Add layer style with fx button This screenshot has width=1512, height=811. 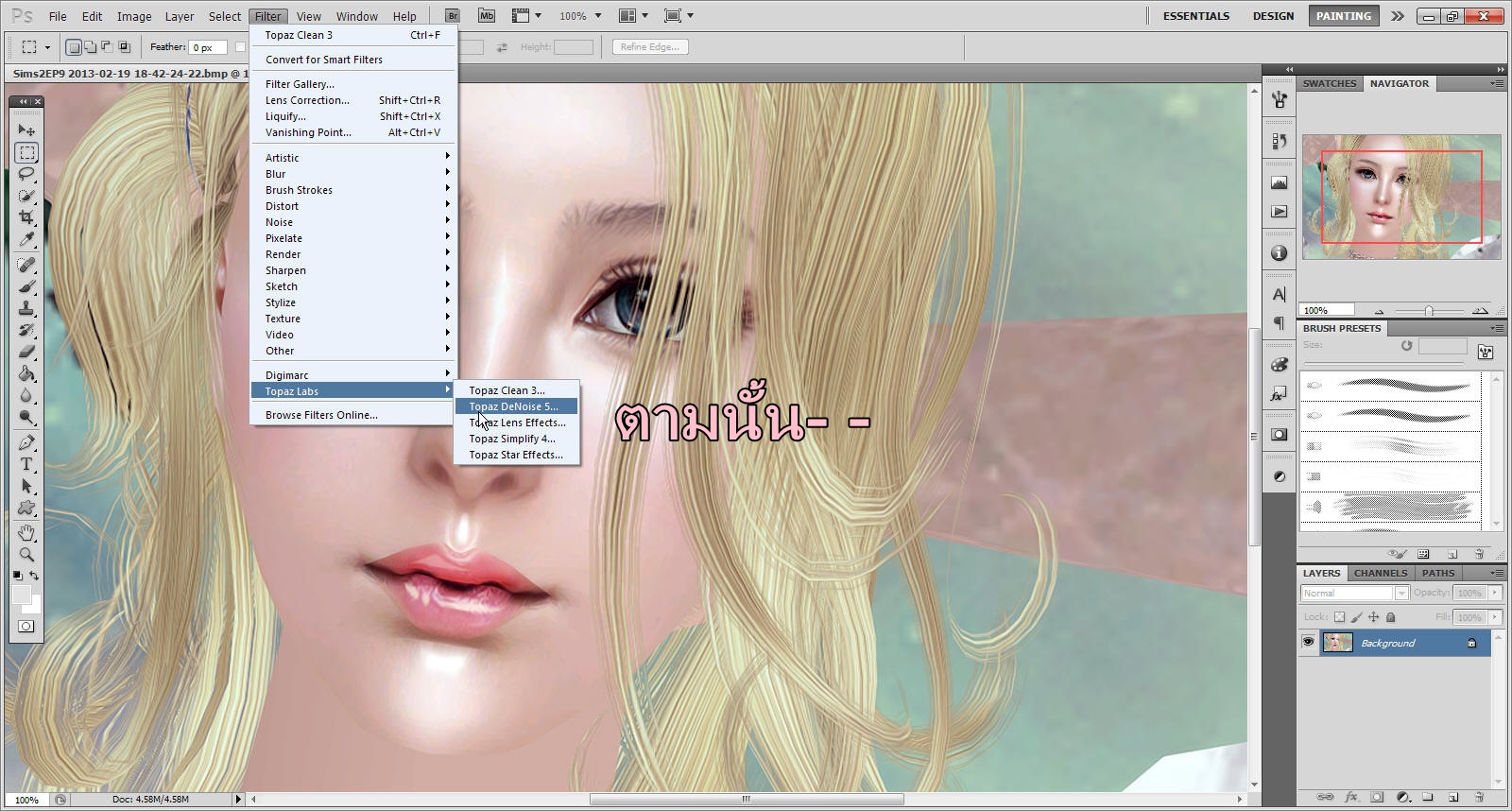click(x=1351, y=798)
